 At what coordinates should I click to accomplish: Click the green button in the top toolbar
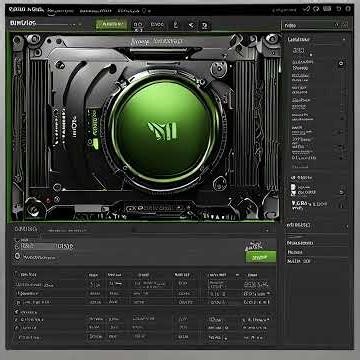pos(111,24)
